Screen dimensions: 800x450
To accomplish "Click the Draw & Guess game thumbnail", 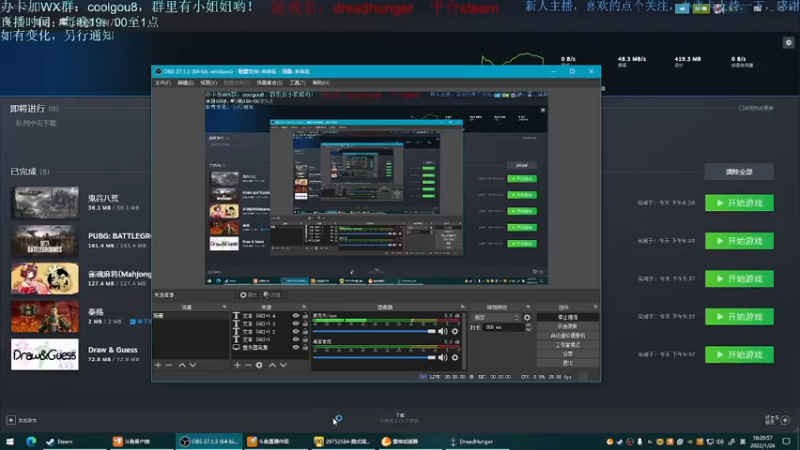I will 45,355.
